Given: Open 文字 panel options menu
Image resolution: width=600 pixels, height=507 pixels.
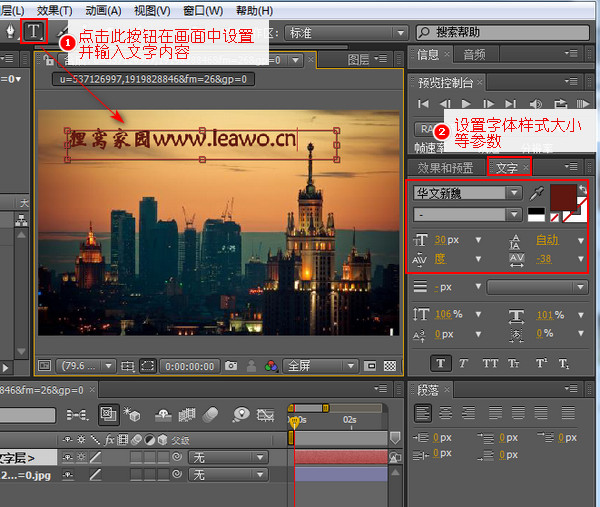Looking at the screenshot, I should [571, 167].
